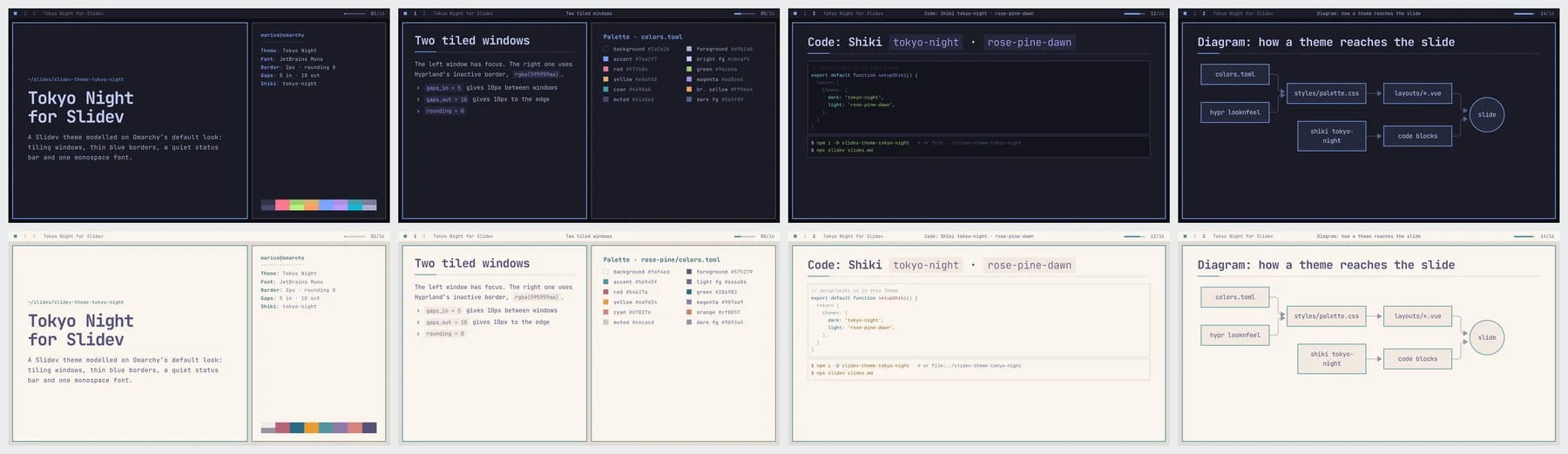The width and height of the screenshot is (1568, 454).
Task: Expand the gaps_in = 5 chevron on light slide
Action: 418,311
